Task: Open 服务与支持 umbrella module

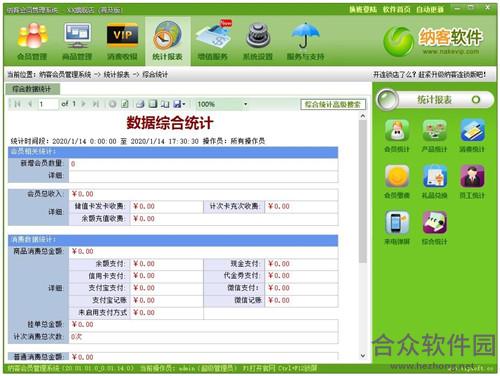Action: coord(305,41)
